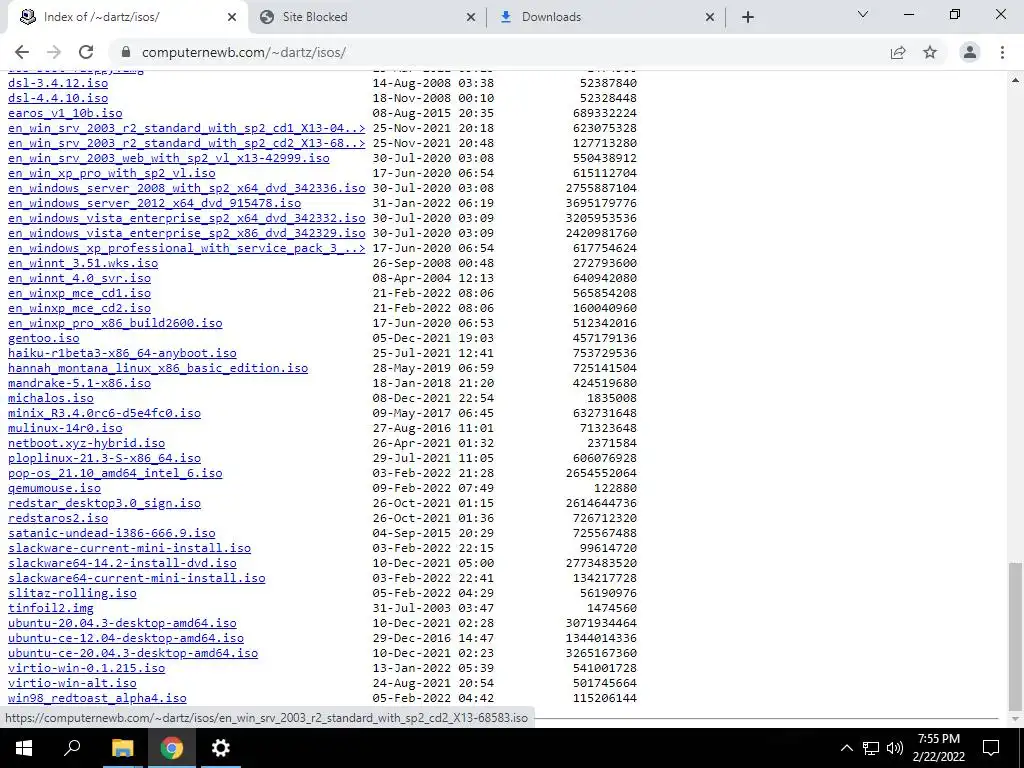Switch to the Downloads tab
This screenshot has height=768, width=1024.
click(606, 18)
